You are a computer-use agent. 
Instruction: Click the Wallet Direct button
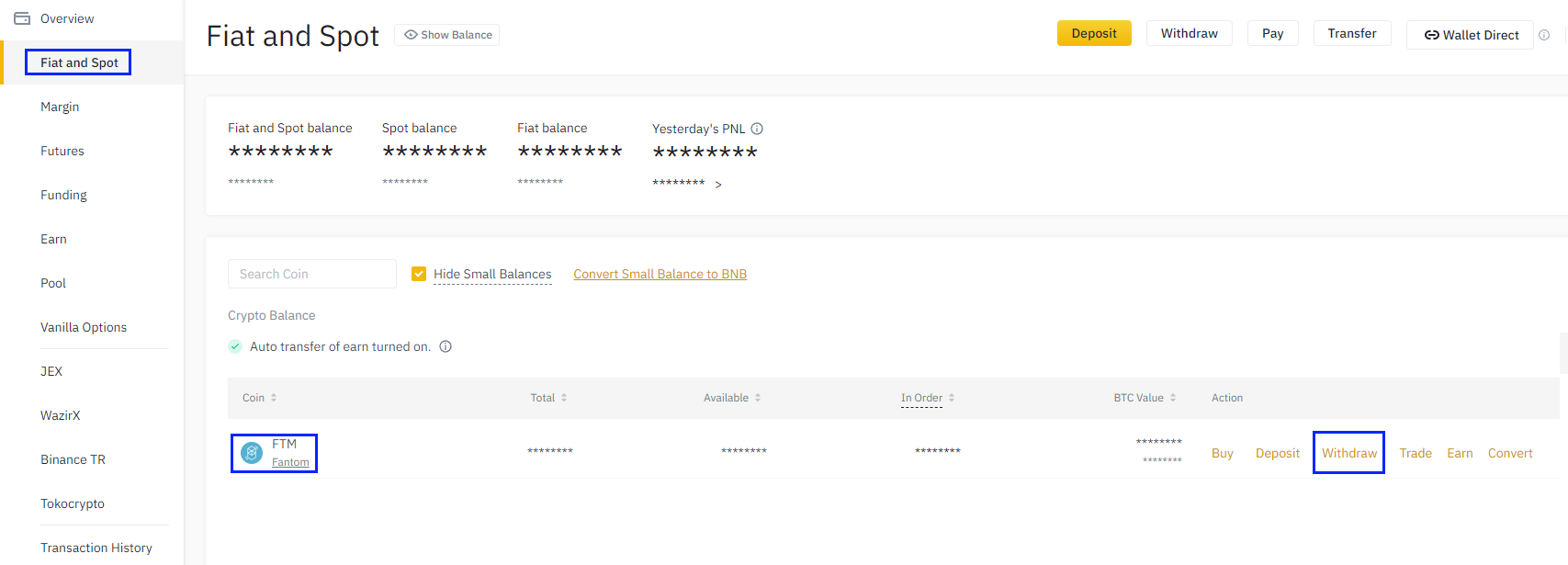pos(1470,35)
